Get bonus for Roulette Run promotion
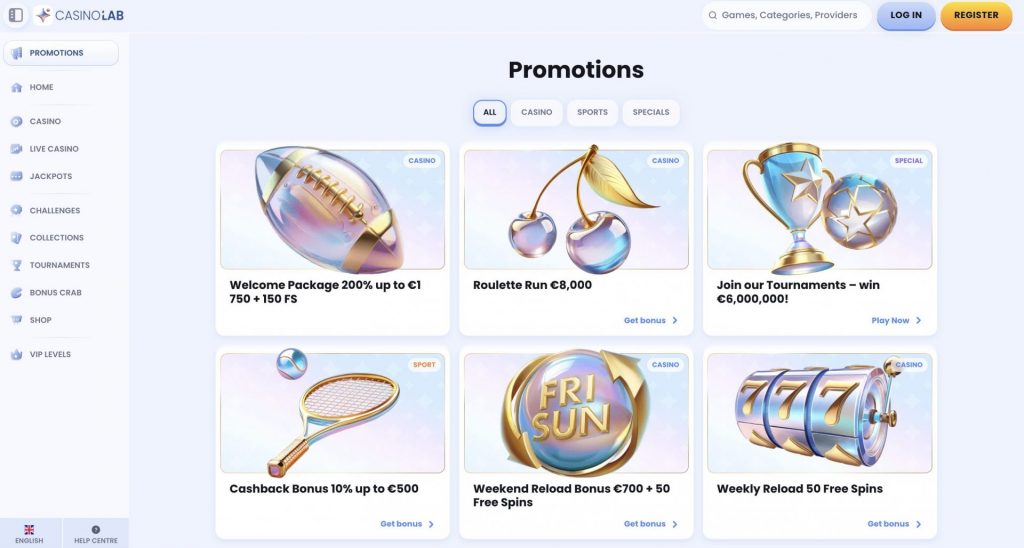The height and width of the screenshot is (548, 1024). pyautogui.click(x=650, y=321)
